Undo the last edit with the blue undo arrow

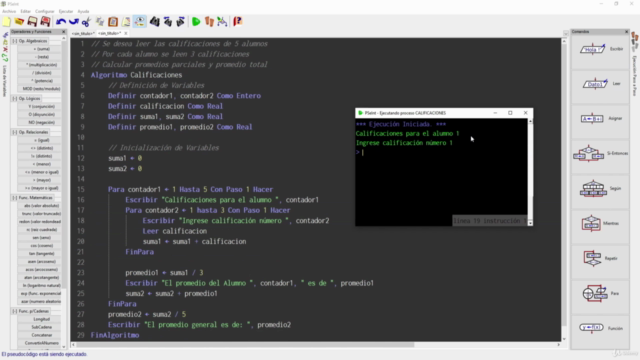(x=61, y=22)
